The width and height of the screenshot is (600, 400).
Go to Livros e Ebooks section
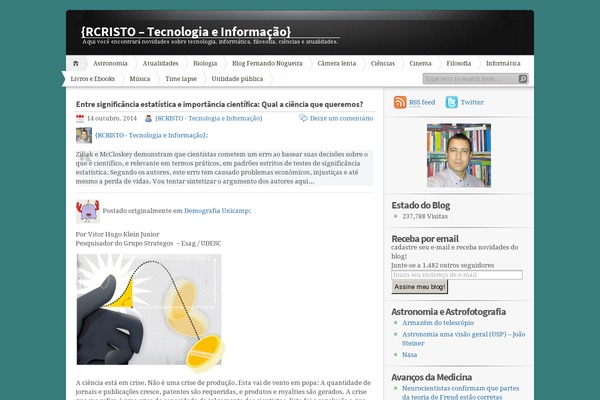[92, 77]
